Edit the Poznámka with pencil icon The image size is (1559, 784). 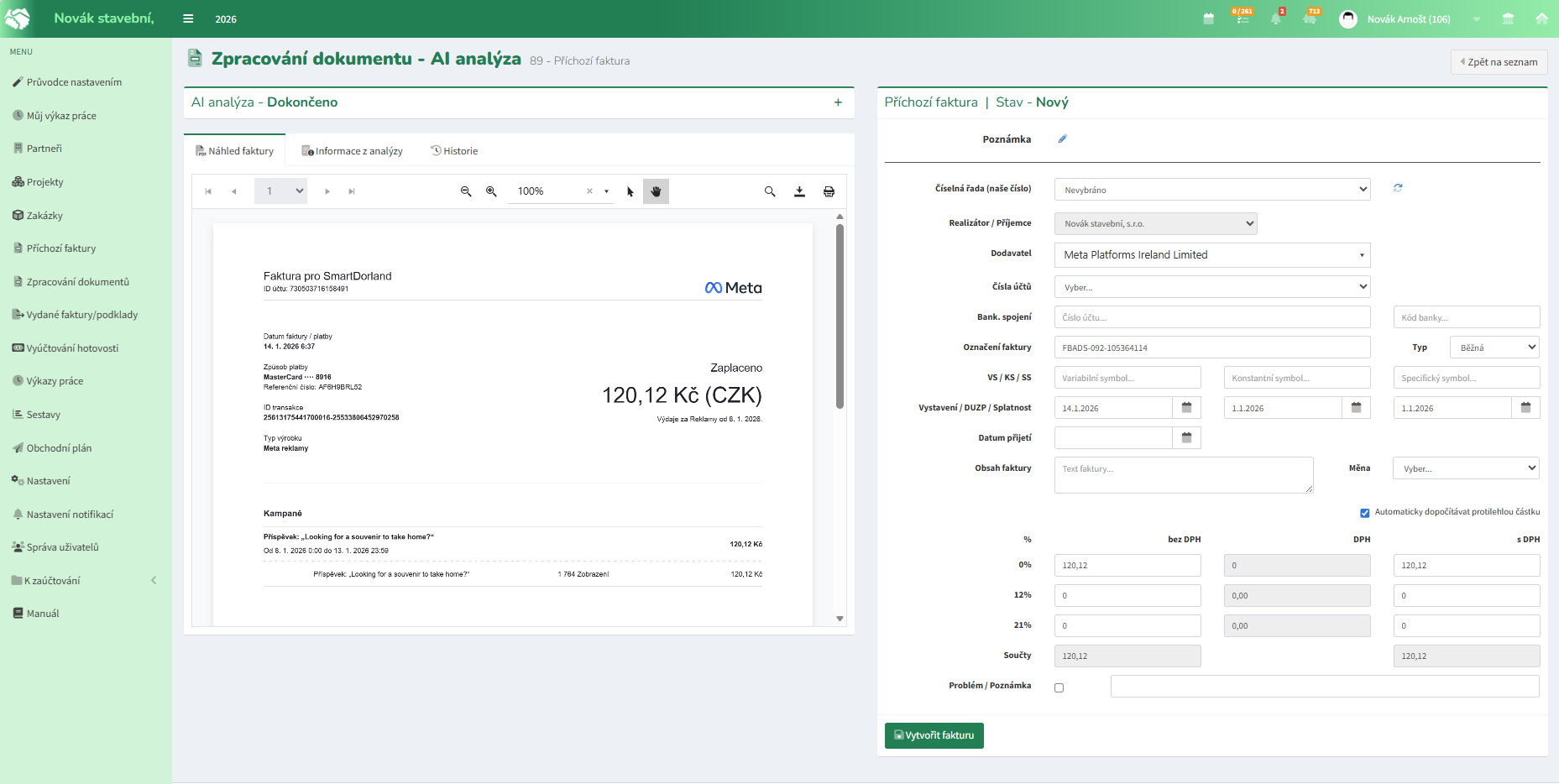1062,139
